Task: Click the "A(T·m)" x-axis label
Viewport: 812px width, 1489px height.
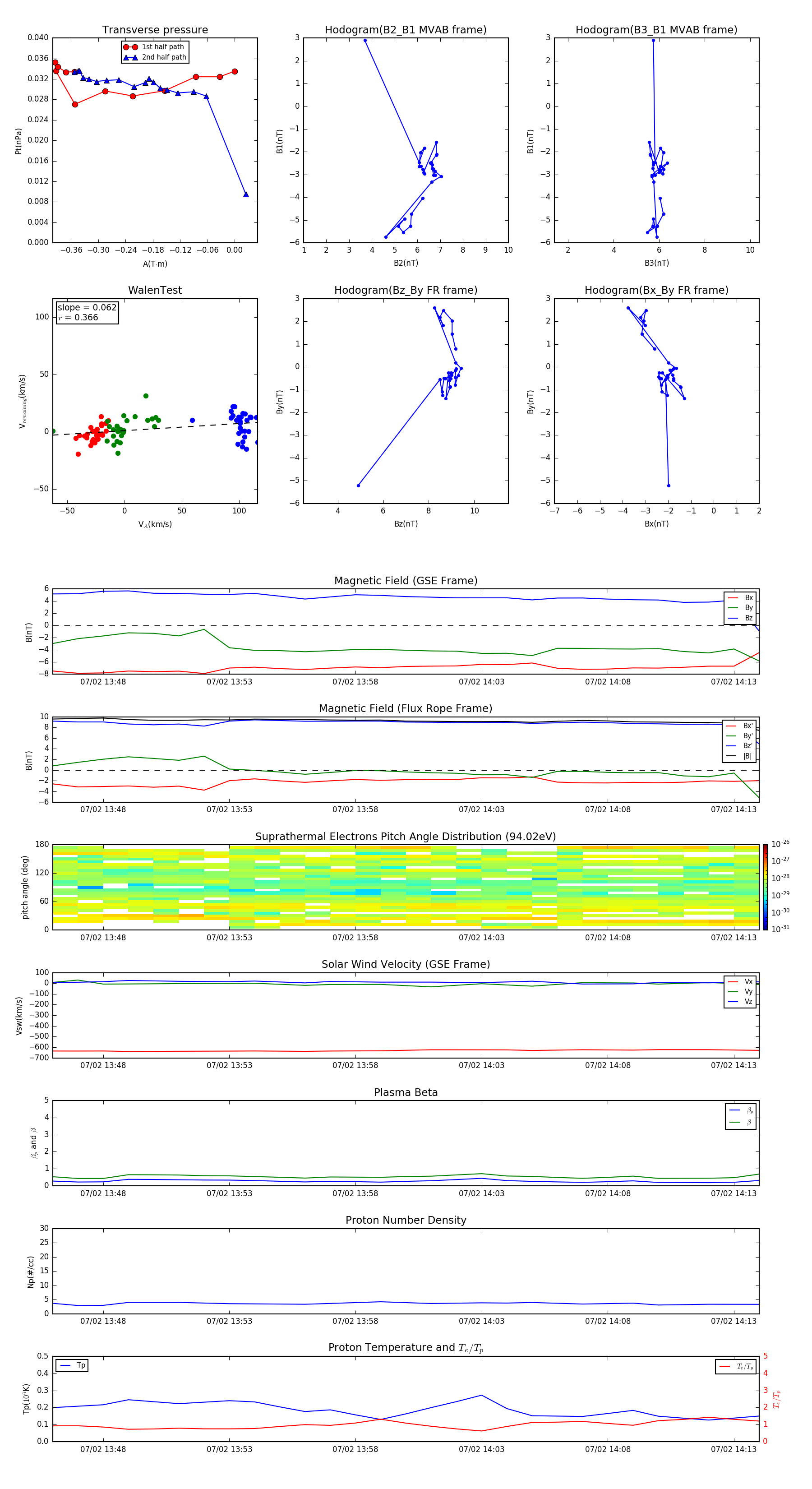Action: tap(155, 264)
